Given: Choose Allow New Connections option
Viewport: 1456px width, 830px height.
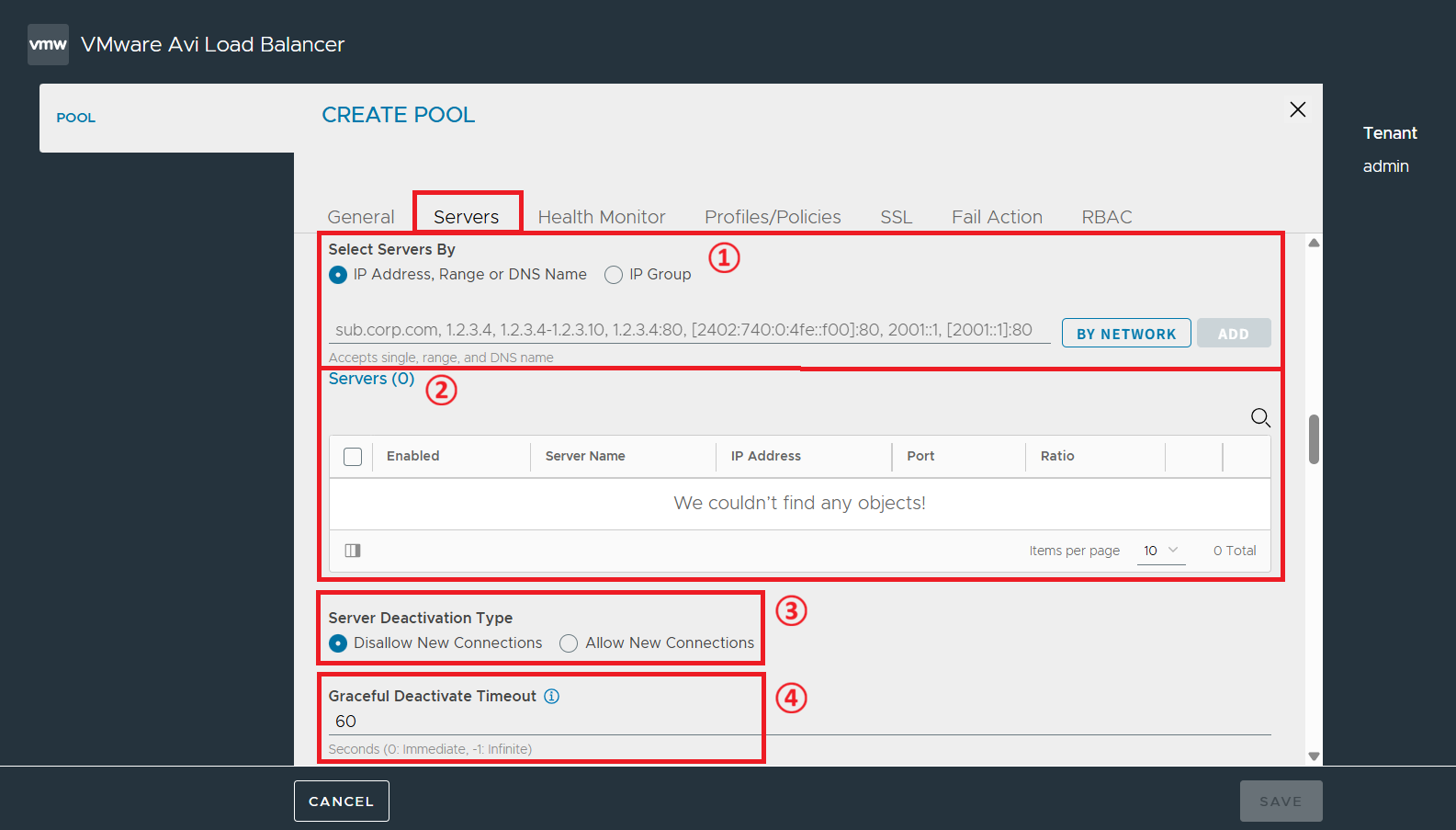Looking at the screenshot, I should pyautogui.click(x=569, y=643).
